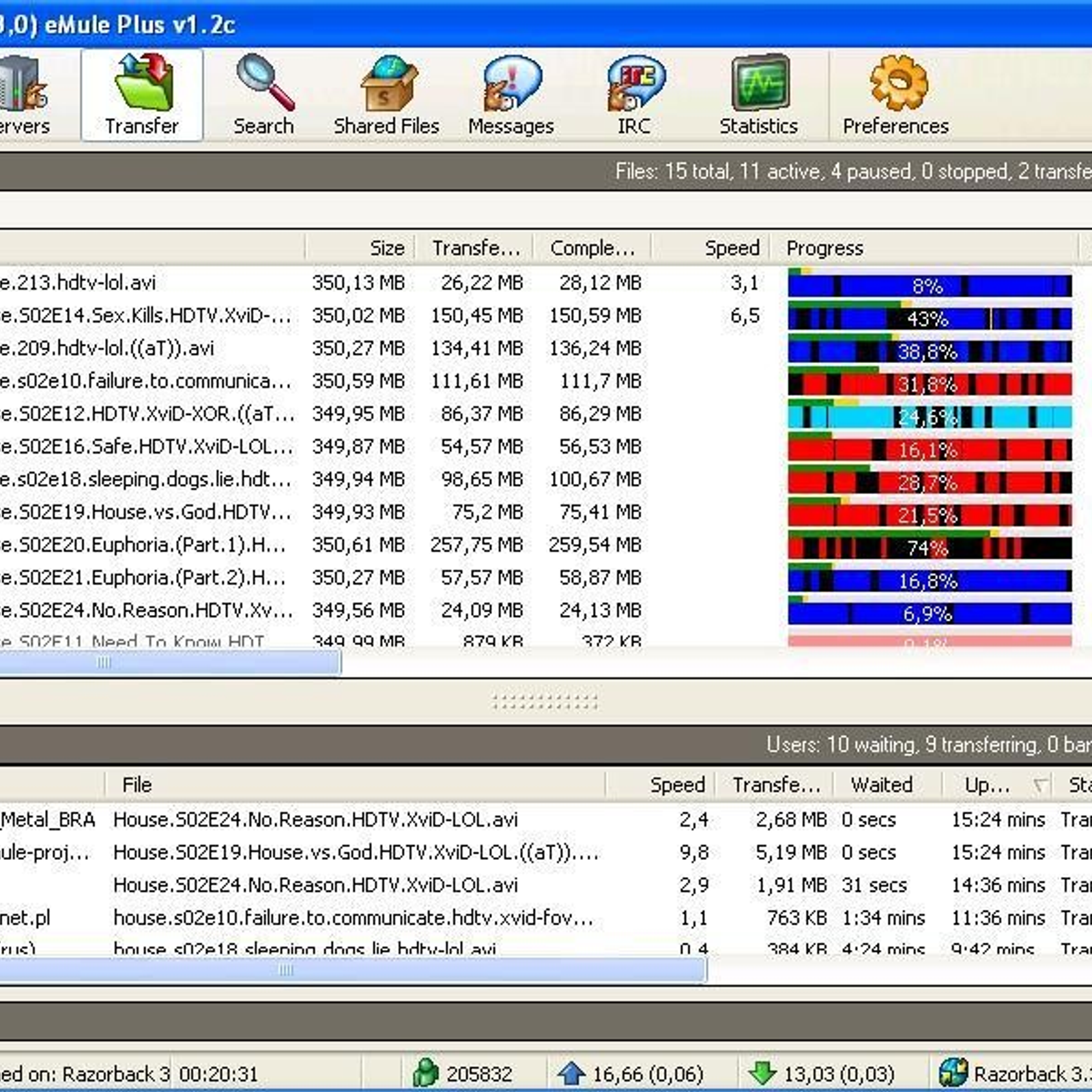Click the 74% progress bar
The image size is (1092, 1092).
point(930,546)
